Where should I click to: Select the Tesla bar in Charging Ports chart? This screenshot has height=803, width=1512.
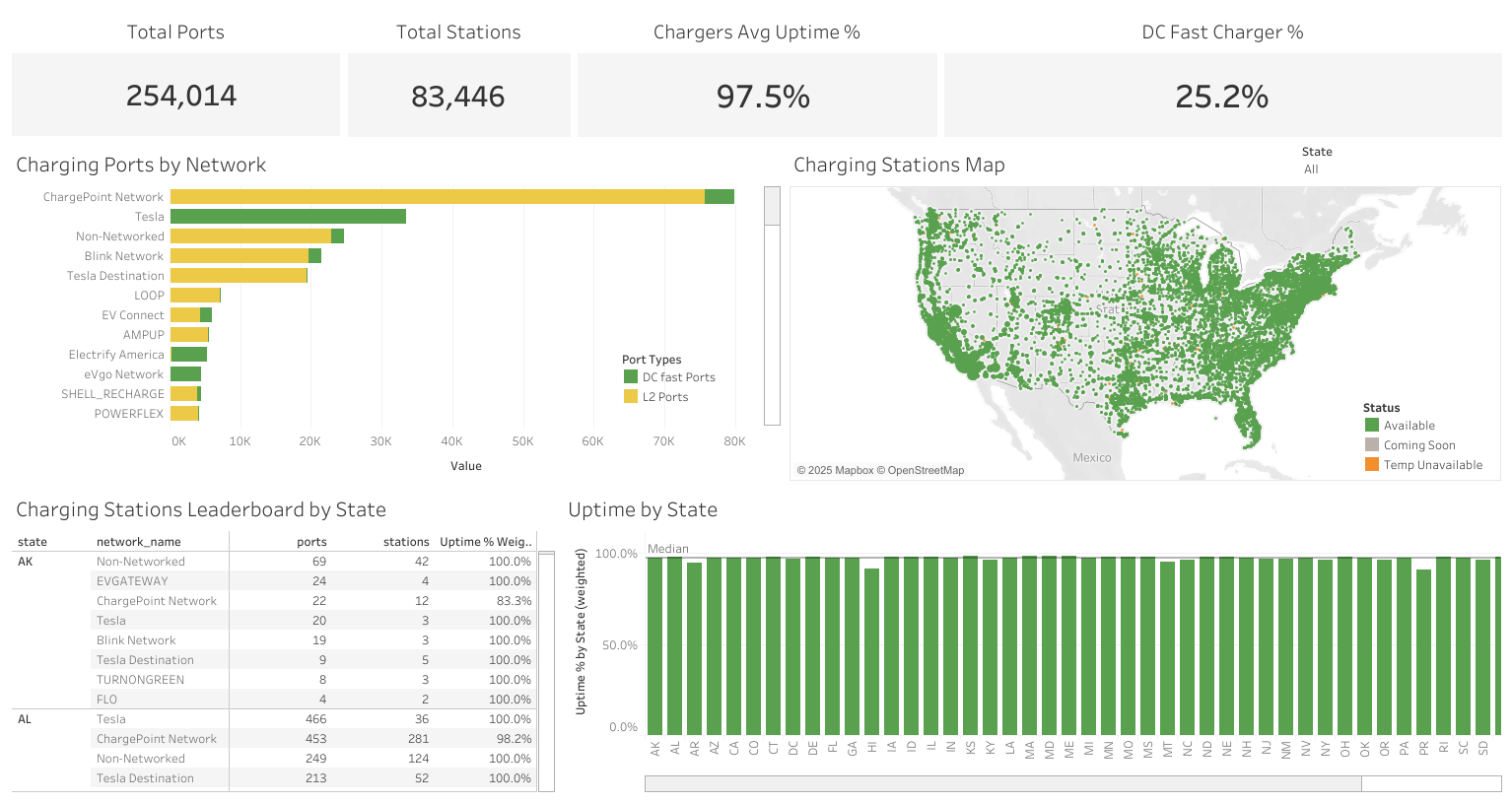point(286,216)
